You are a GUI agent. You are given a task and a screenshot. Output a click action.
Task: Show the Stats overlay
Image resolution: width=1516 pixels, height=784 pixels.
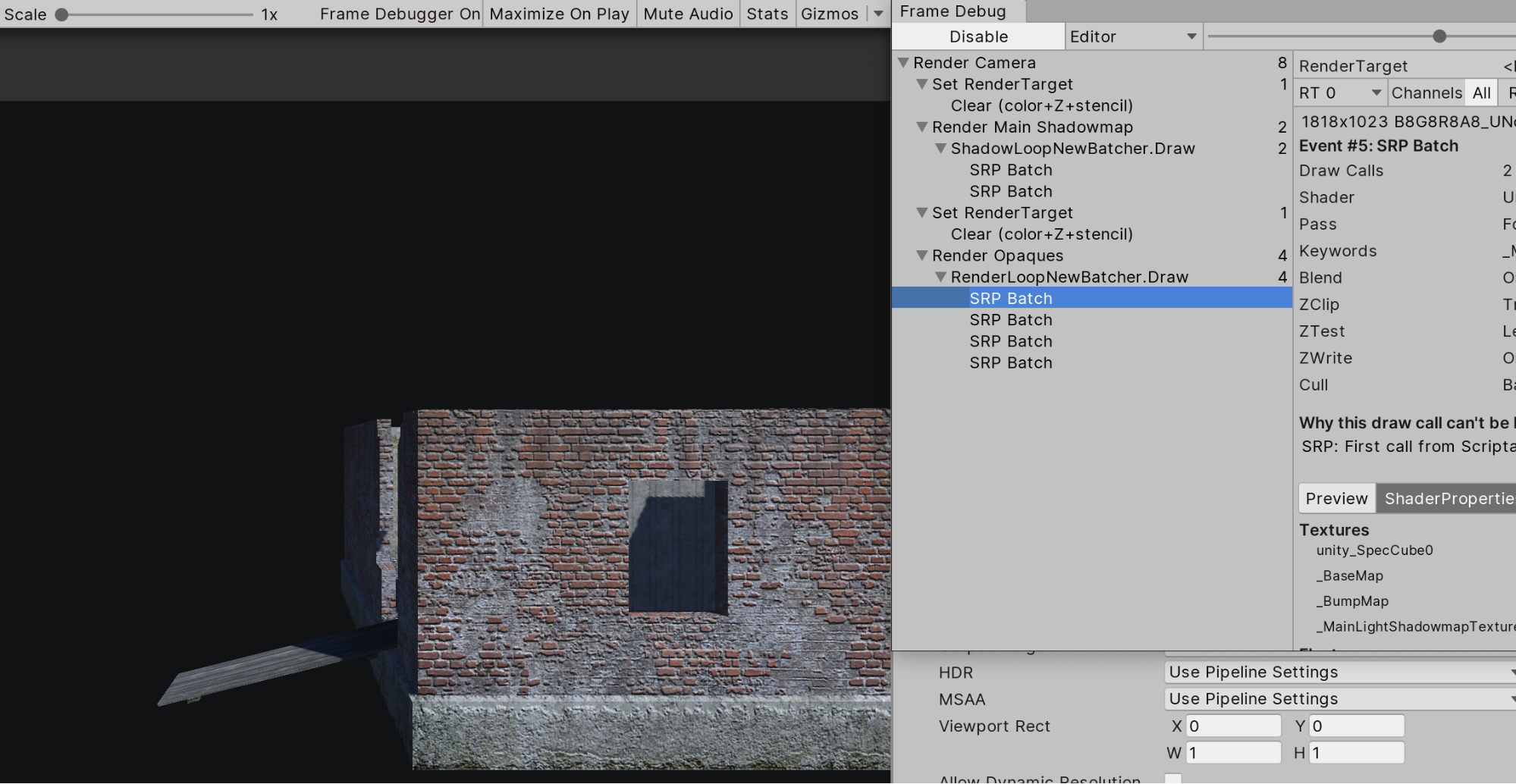pyautogui.click(x=767, y=14)
